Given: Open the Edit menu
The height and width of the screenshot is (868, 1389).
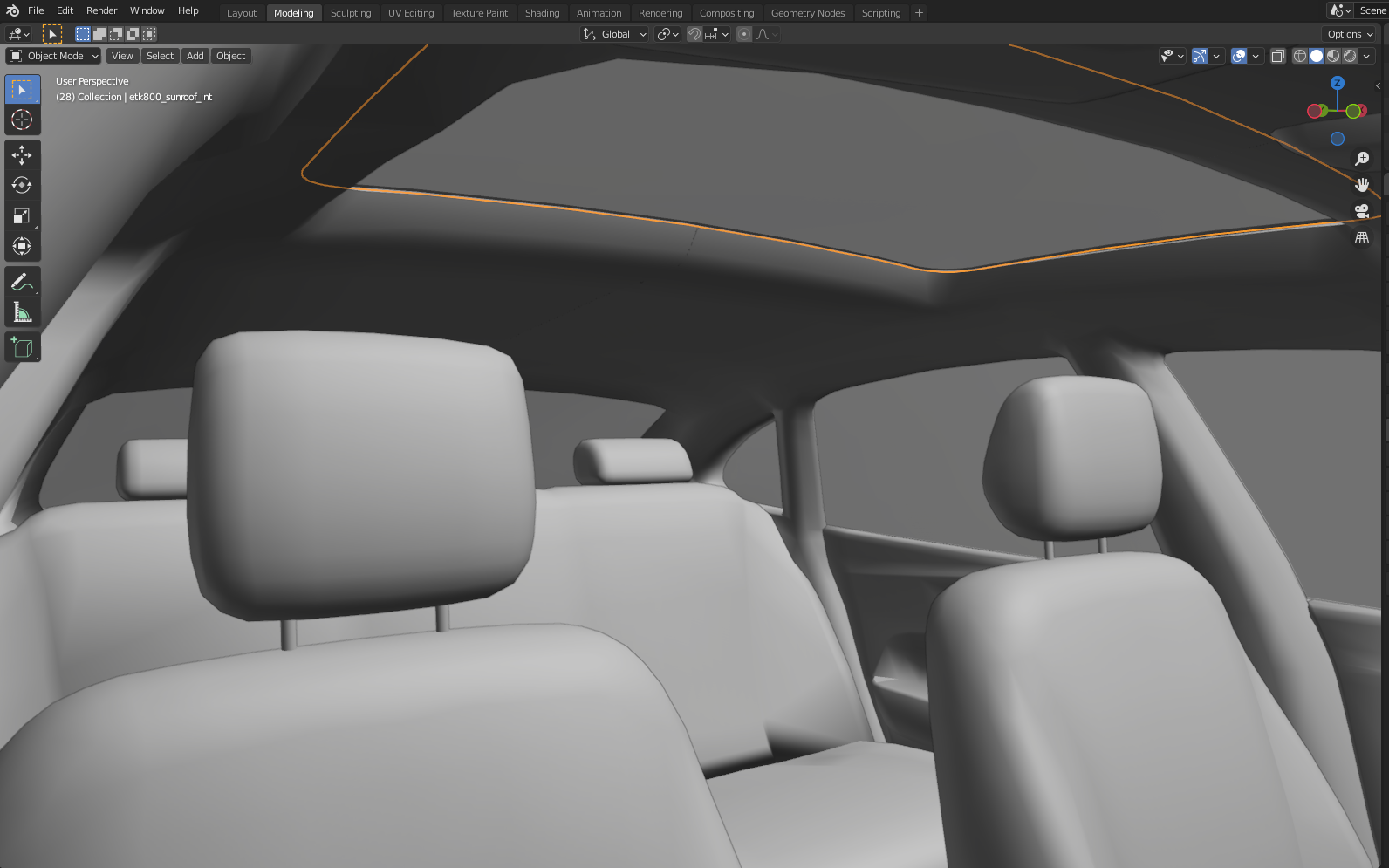Looking at the screenshot, I should pos(65,10).
